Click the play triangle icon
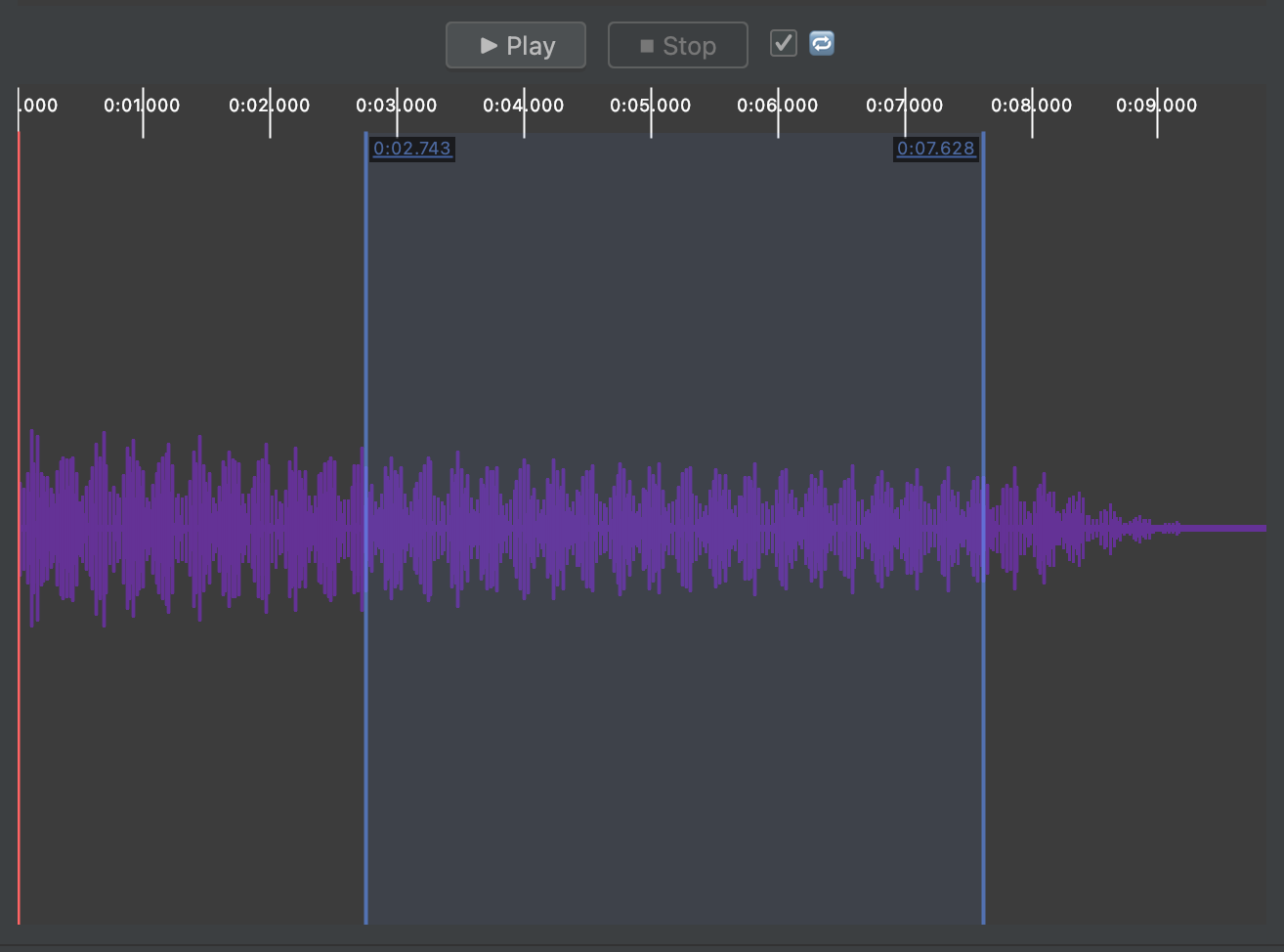The width and height of the screenshot is (1284, 952). (x=489, y=44)
